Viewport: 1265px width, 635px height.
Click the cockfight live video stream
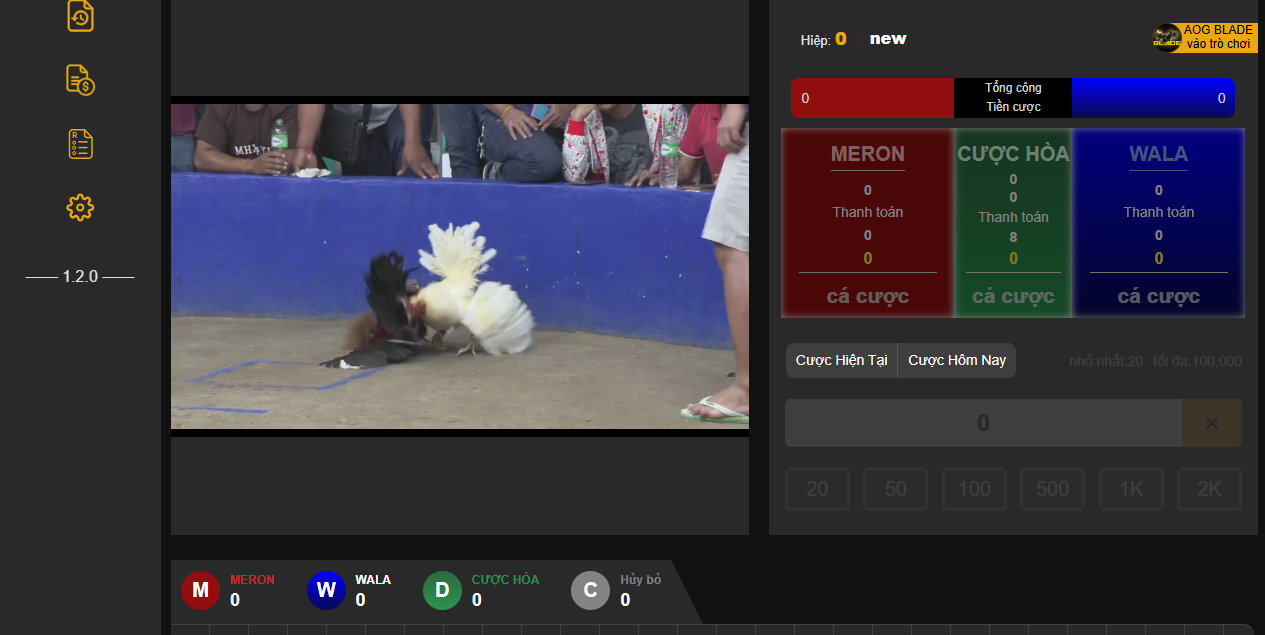(x=460, y=266)
